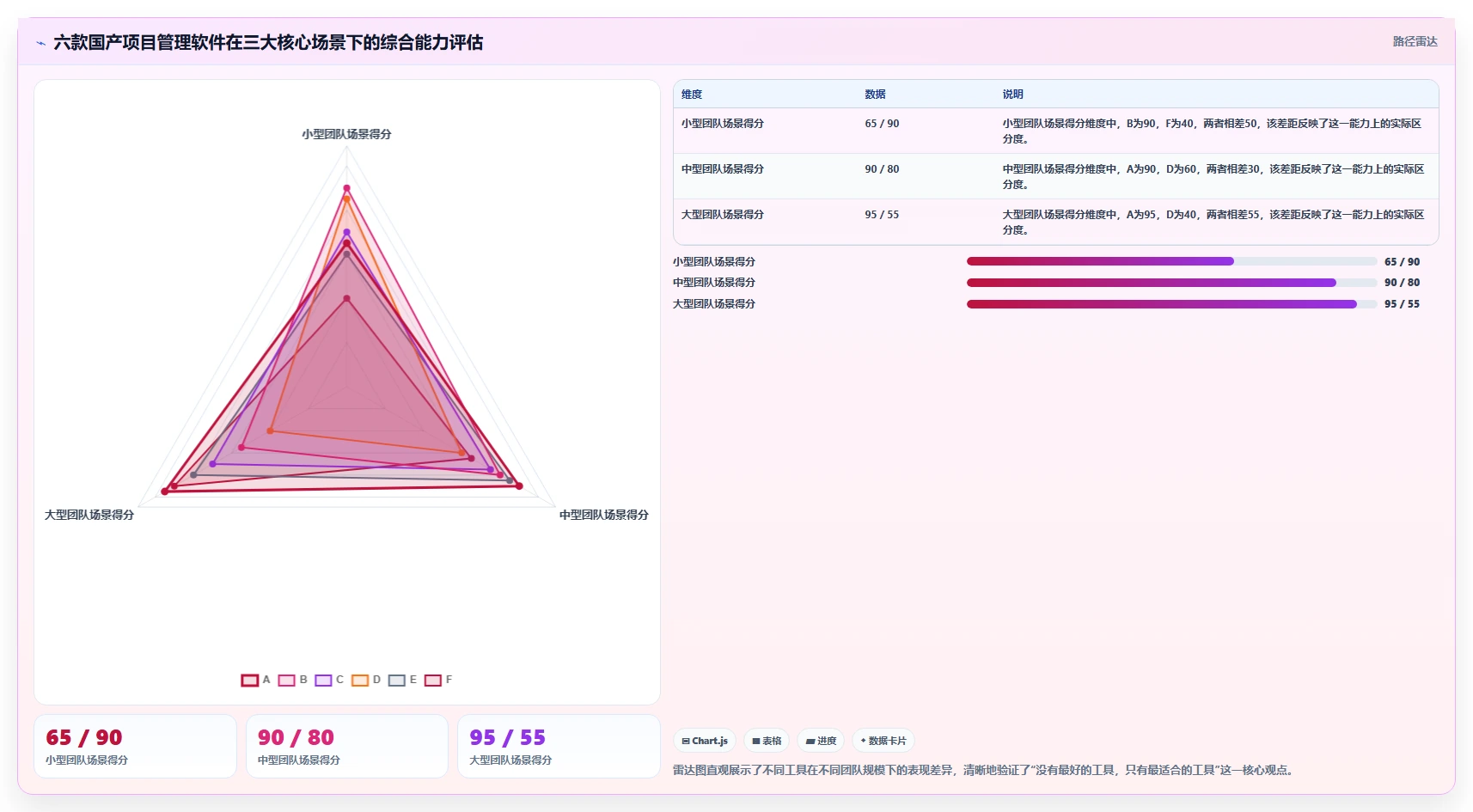Click the radar axis label 大型团队场景得分
Viewport: 1473px width, 812px height.
[x=89, y=515]
